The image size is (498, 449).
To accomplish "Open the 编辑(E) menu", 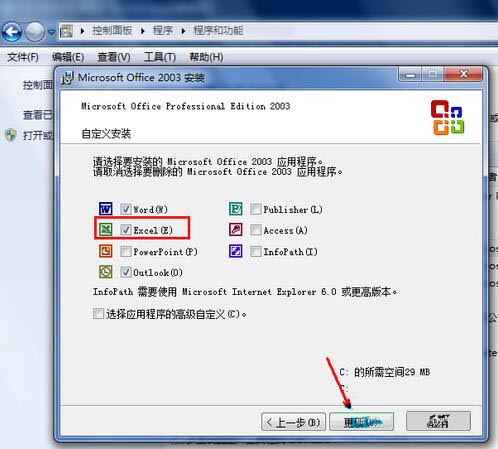I will pyautogui.click(x=68, y=57).
